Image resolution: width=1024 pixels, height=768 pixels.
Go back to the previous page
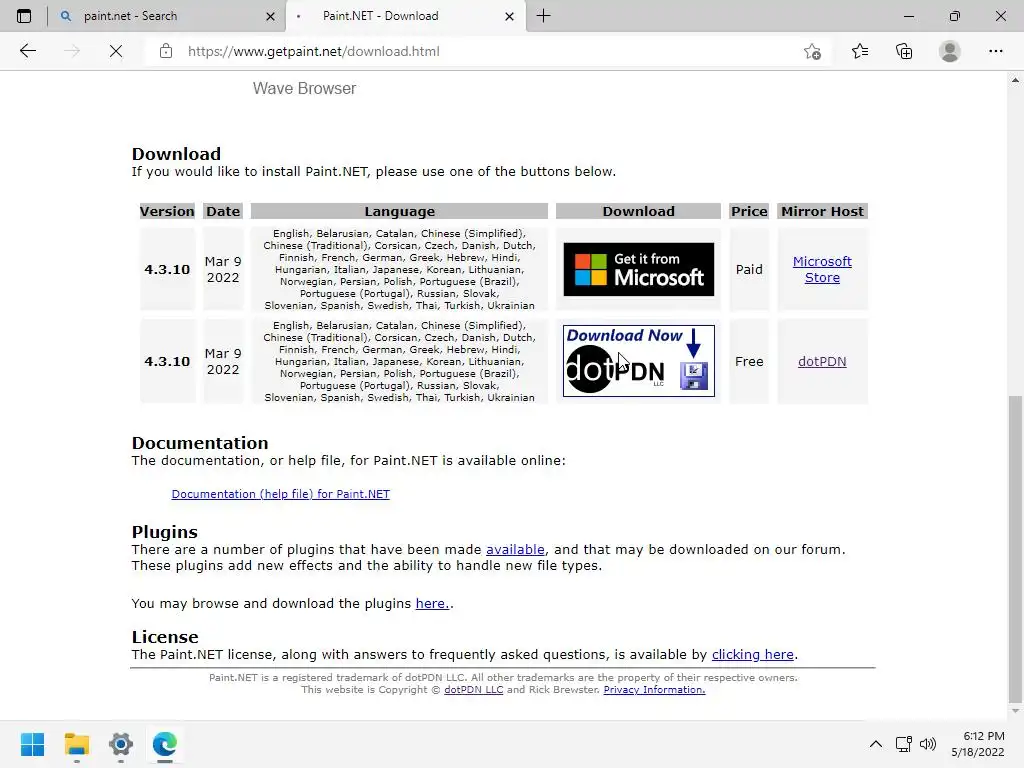click(x=27, y=51)
